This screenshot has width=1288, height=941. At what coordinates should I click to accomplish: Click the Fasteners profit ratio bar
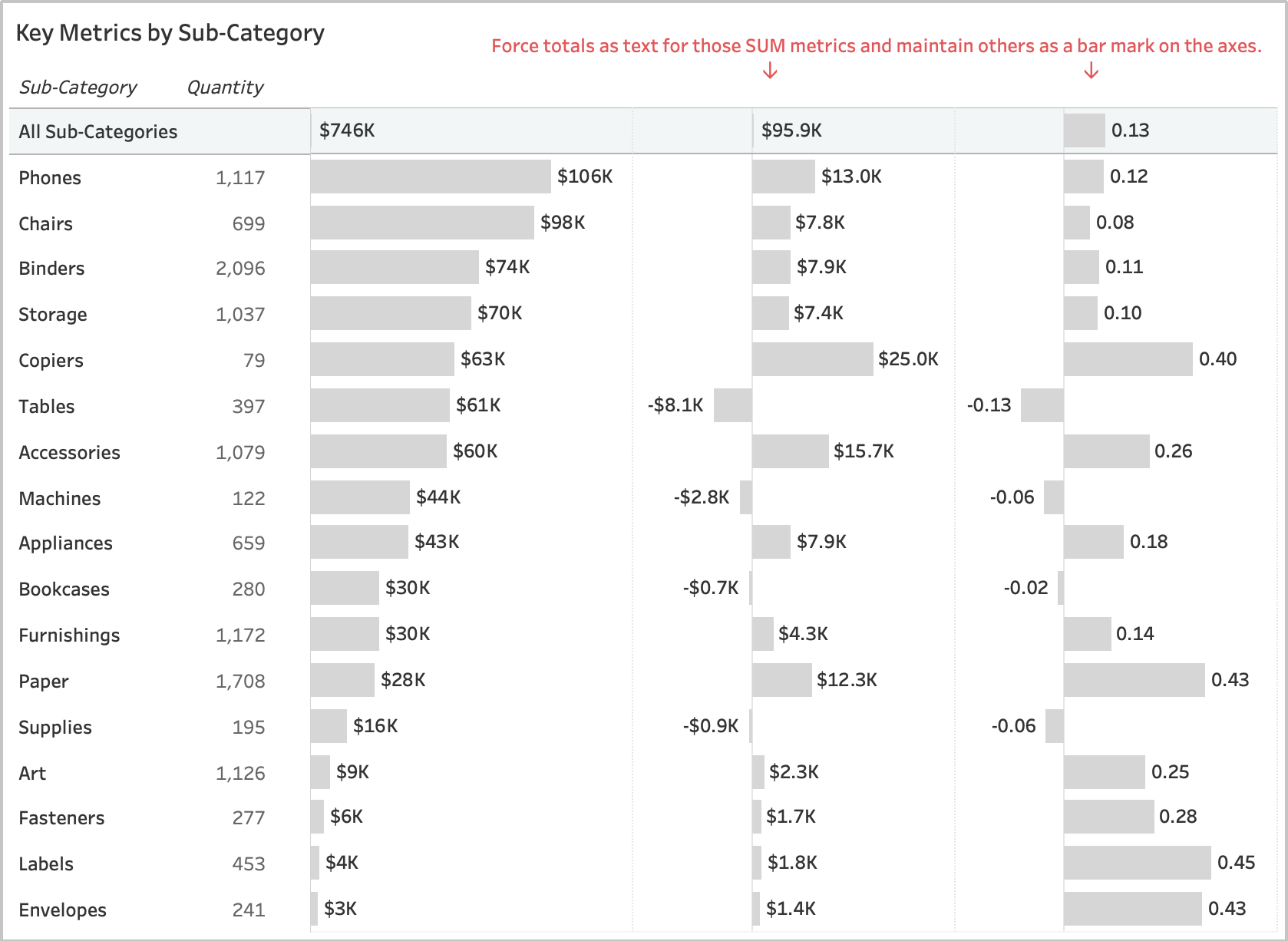[1108, 817]
